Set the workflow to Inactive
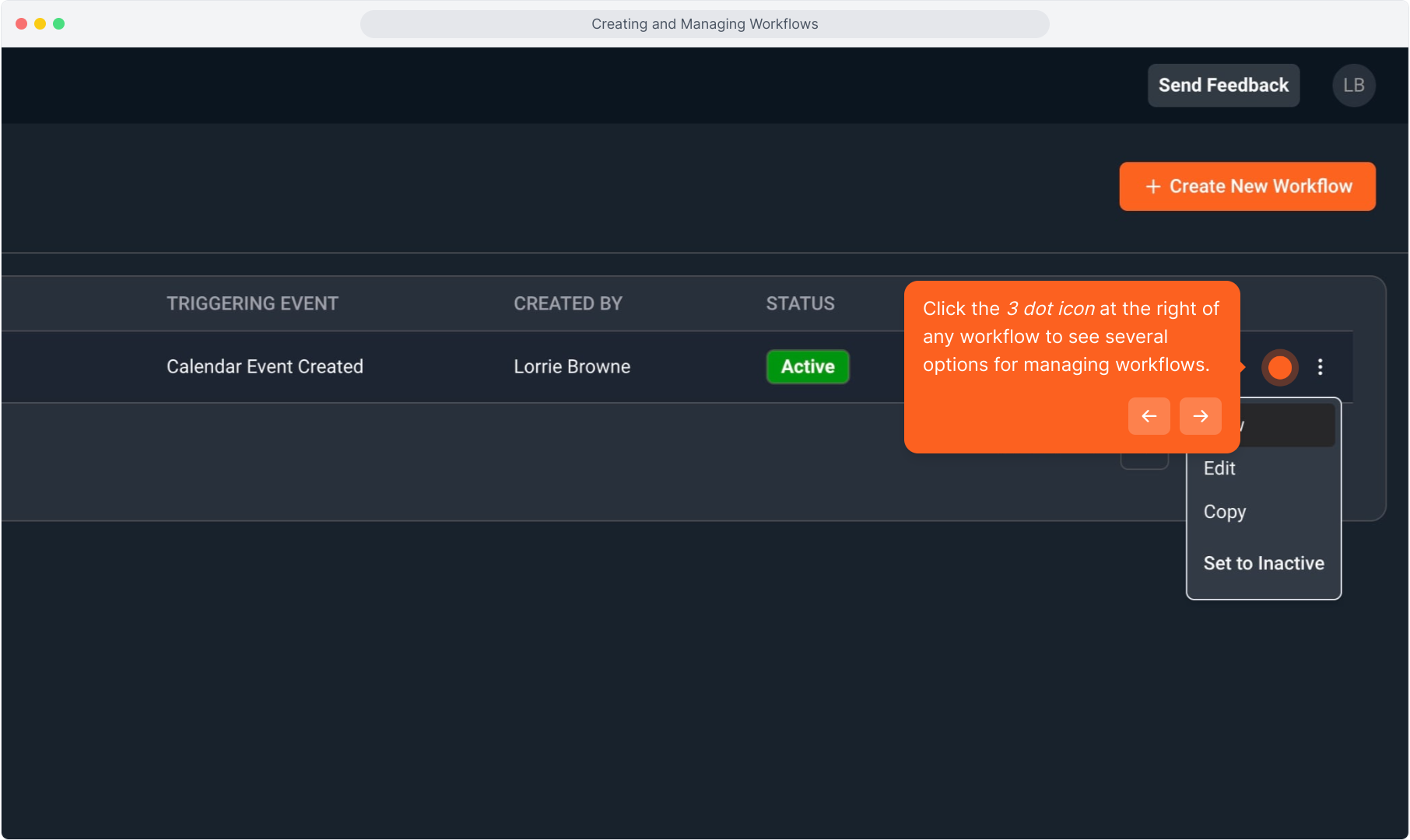This screenshot has width=1410, height=840. tap(1263, 563)
